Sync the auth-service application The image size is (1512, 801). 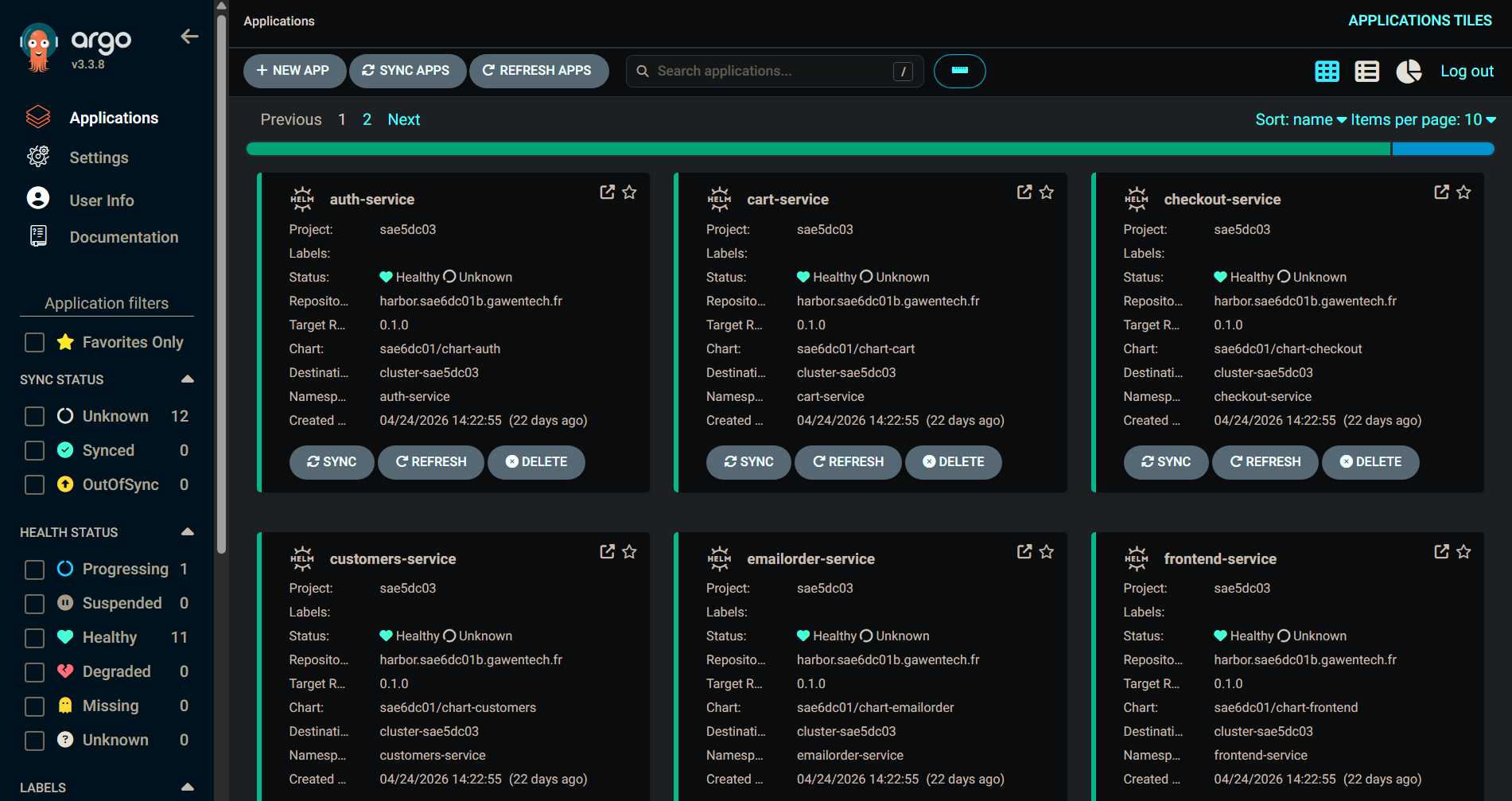pyautogui.click(x=332, y=462)
